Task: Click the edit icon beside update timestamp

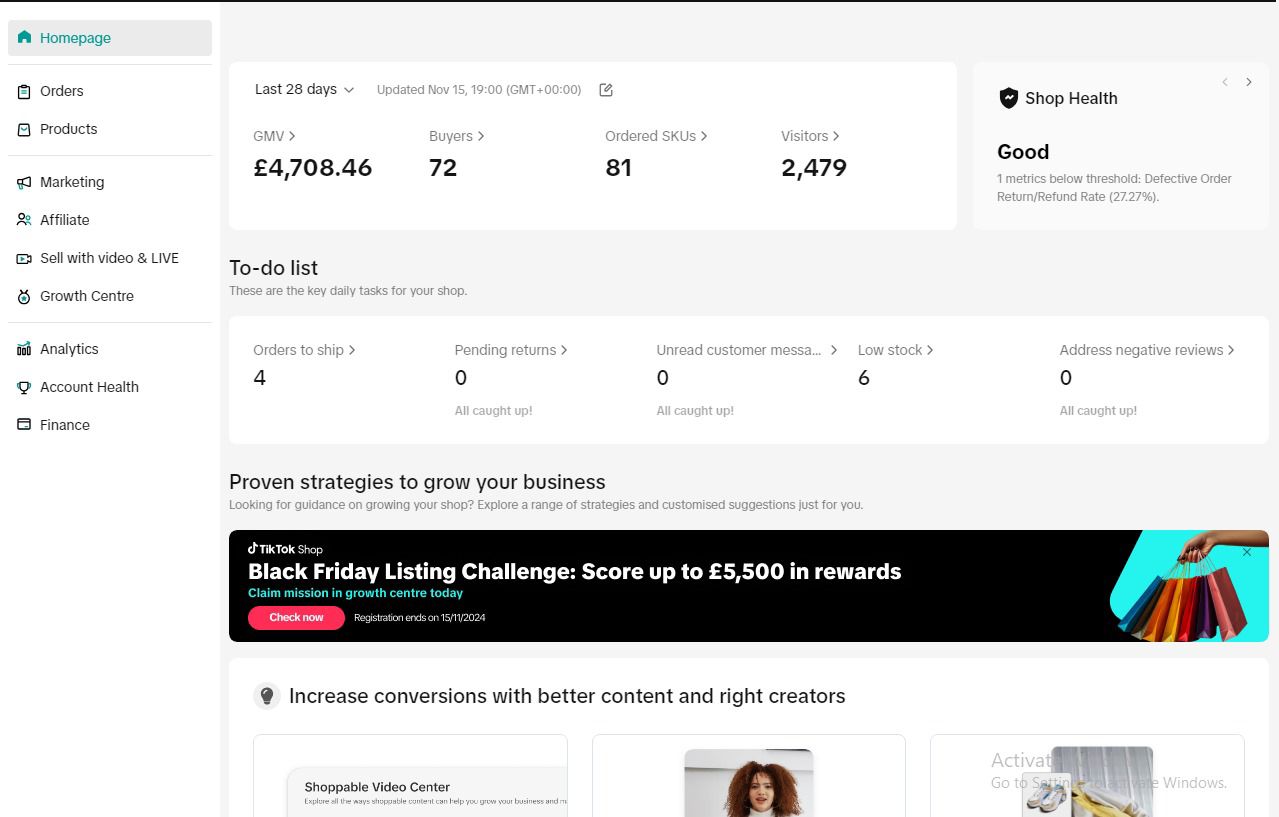Action: pyautogui.click(x=606, y=90)
